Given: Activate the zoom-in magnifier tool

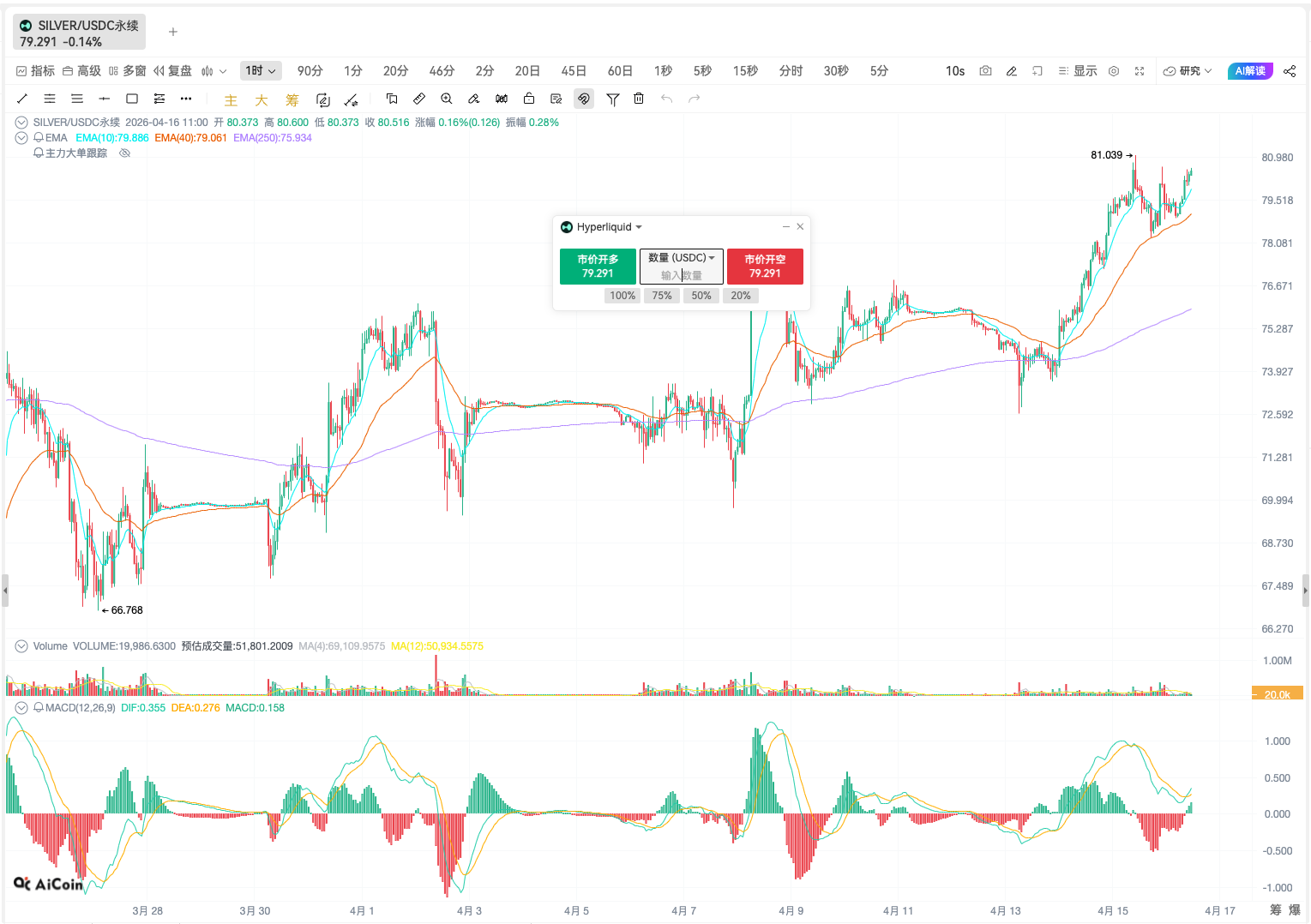Looking at the screenshot, I should pyautogui.click(x=447, y=99).
